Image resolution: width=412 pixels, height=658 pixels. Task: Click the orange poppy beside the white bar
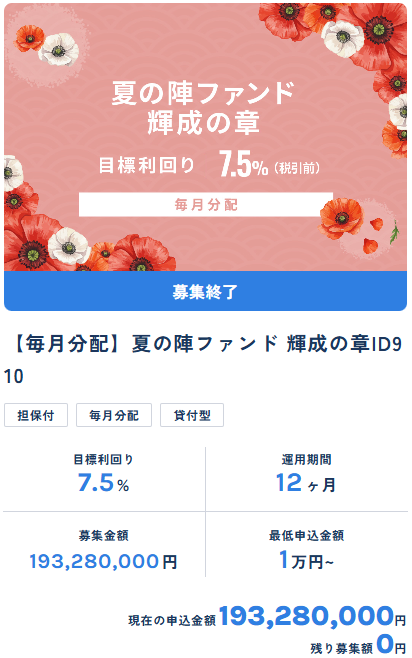click(x=341, y=217)
